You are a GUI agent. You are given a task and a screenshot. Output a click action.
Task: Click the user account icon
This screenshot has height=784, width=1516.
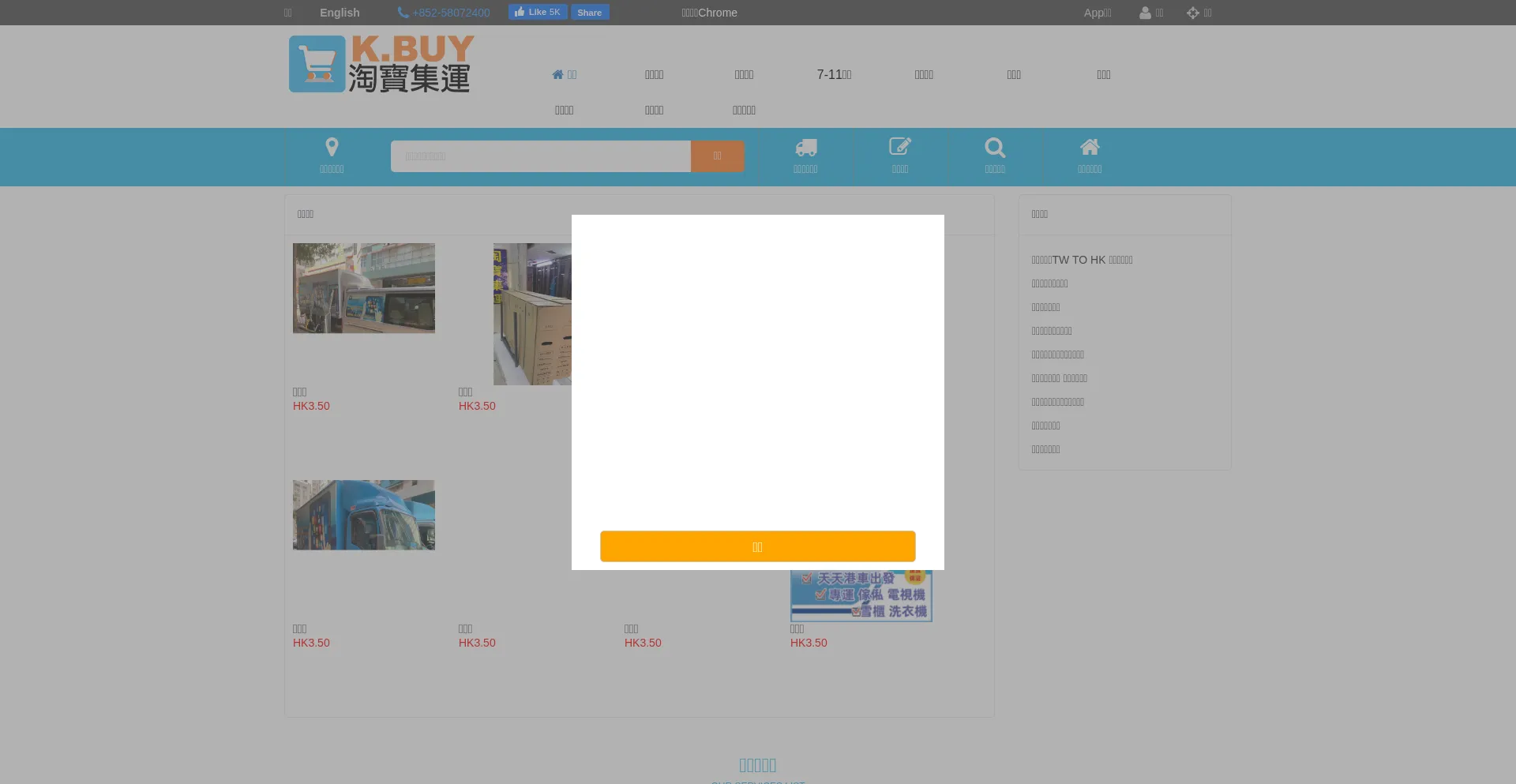(1145, 13)
